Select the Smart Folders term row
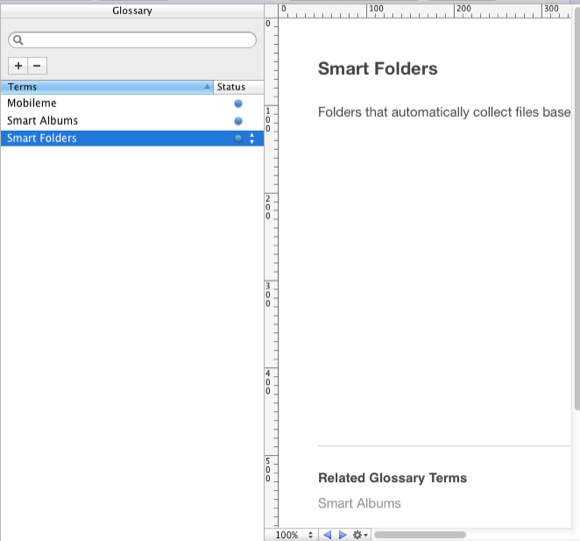 point(132,138)
